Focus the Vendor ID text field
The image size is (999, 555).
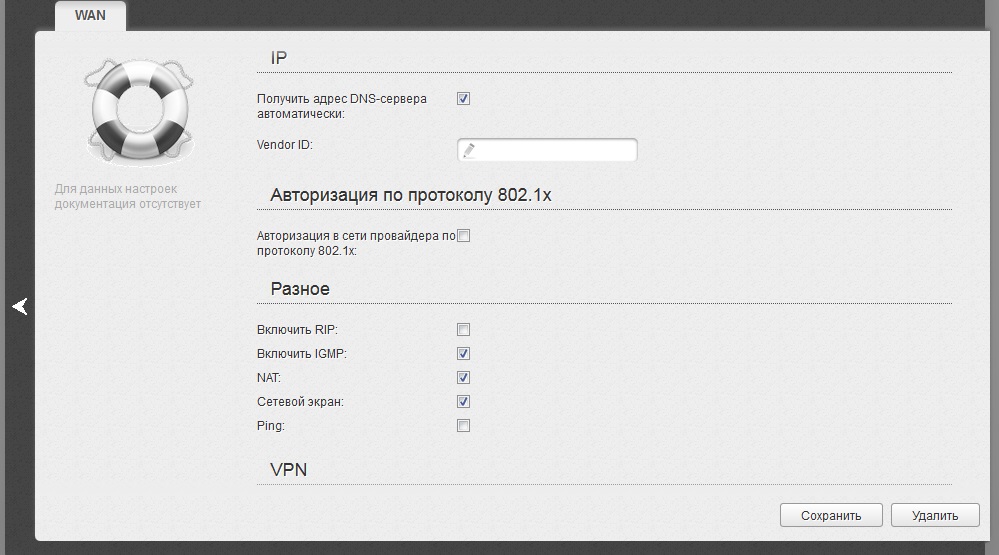click(547, 150)
